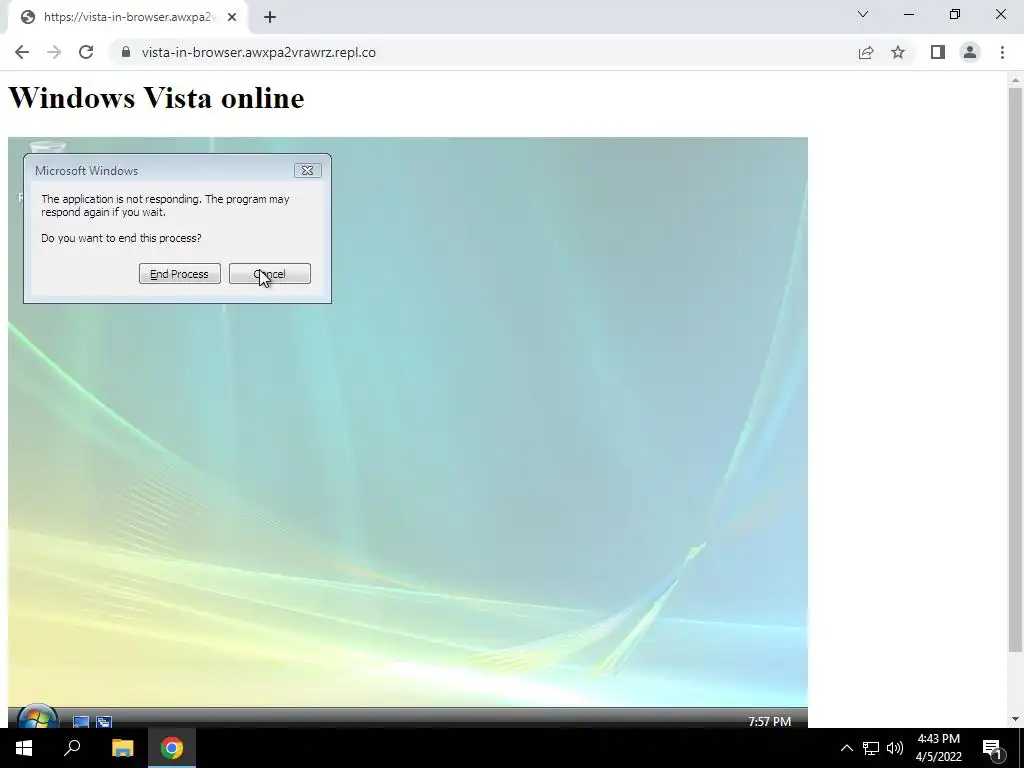Open the Chrome side panel icon
This screenshot has width=1024, height=768.
coord(938,52)
